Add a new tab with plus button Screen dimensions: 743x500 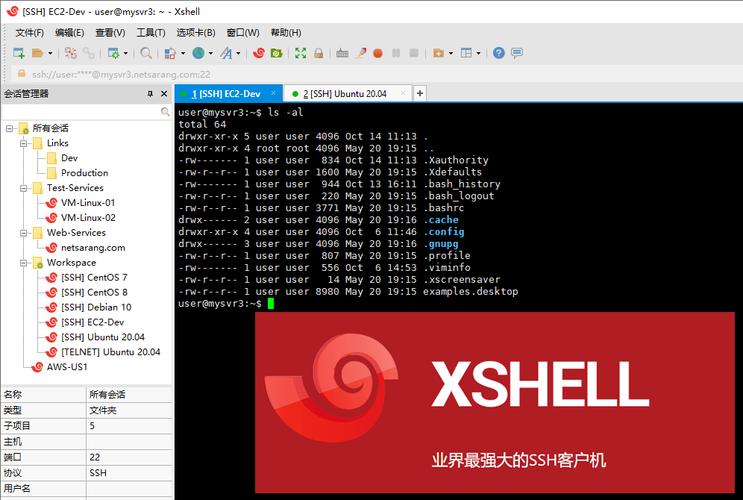(x=420, y=93)
